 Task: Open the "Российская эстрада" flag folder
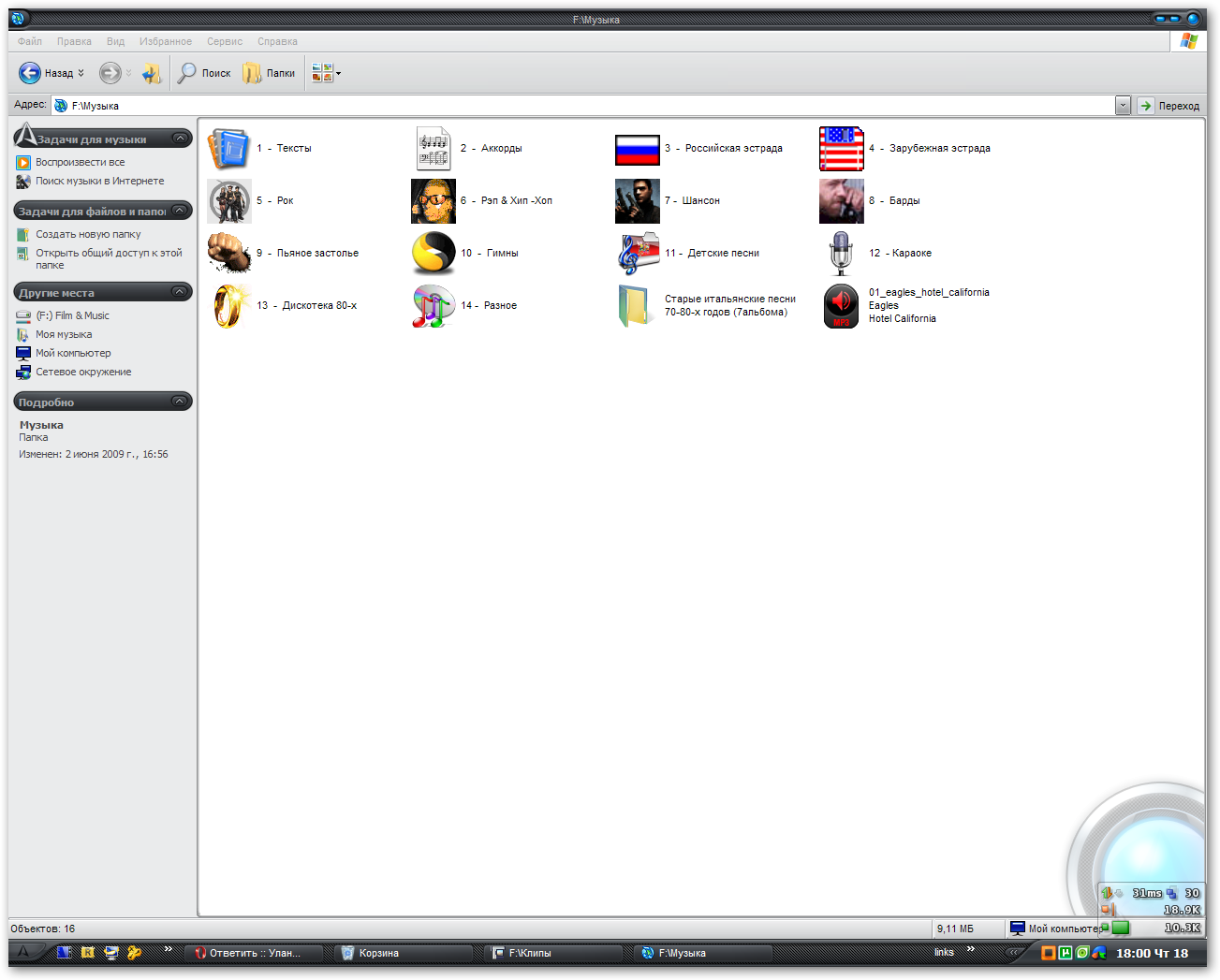pyautogui.click(x=638, y=149)
